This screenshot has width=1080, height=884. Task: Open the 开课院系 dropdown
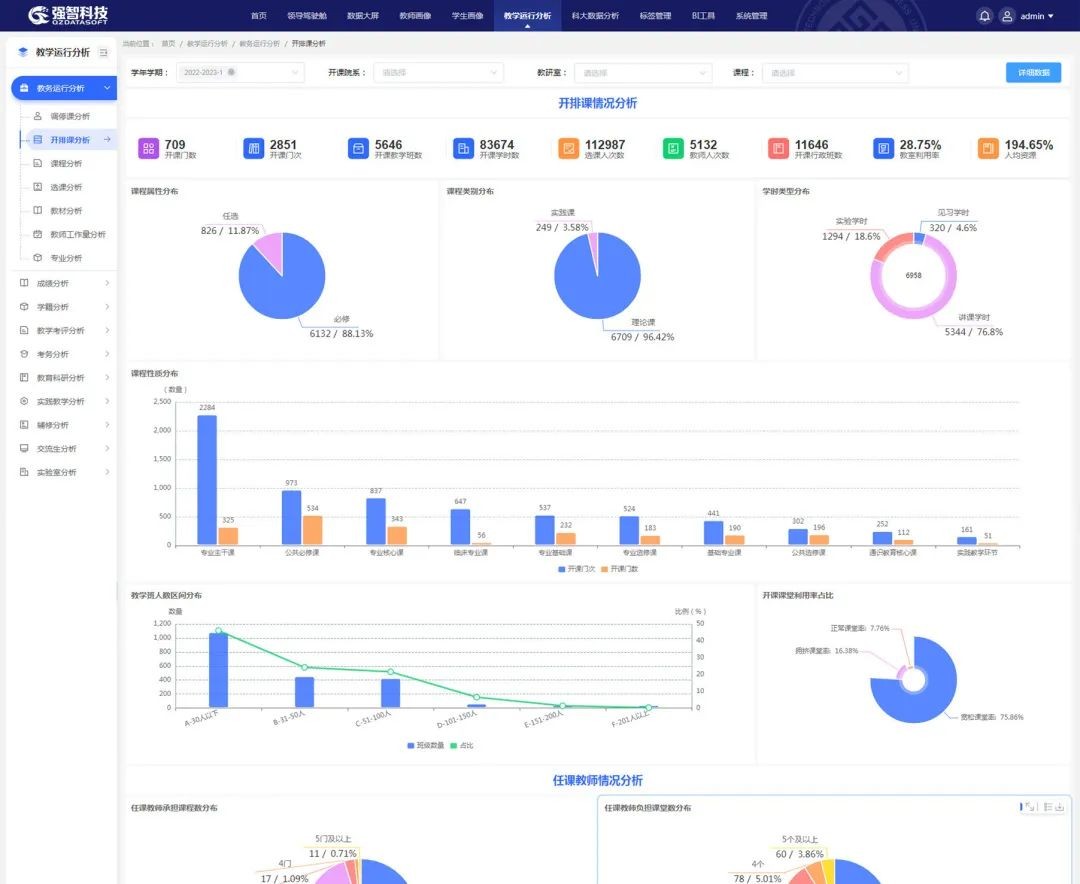click(438, 72)
